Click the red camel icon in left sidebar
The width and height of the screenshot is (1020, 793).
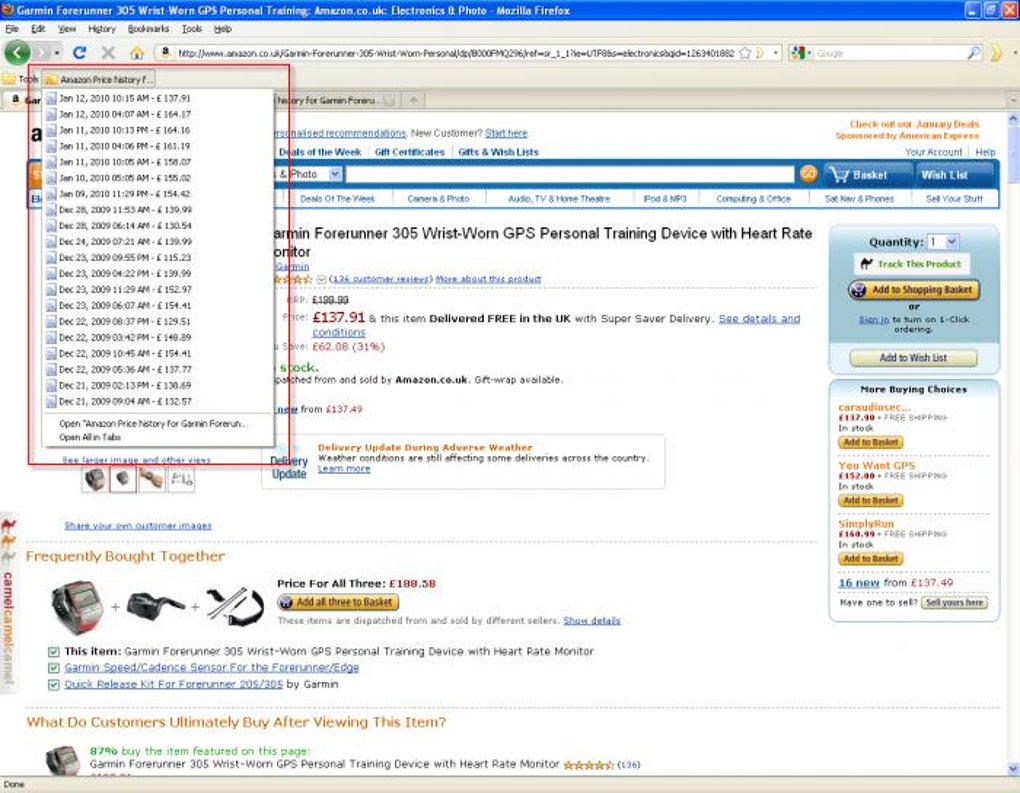(x=8, y=525)
